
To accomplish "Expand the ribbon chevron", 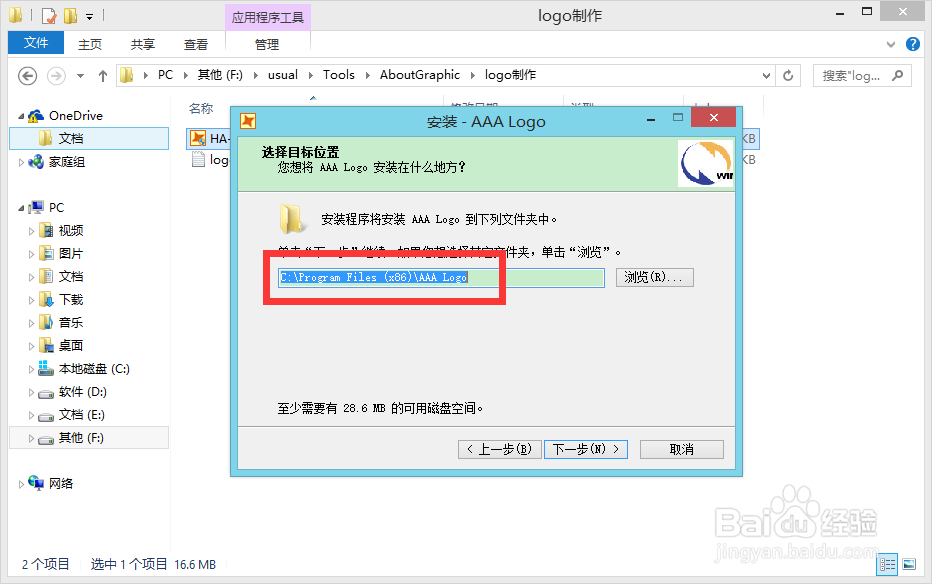I will pyautogui.click(x=890, y=44).
